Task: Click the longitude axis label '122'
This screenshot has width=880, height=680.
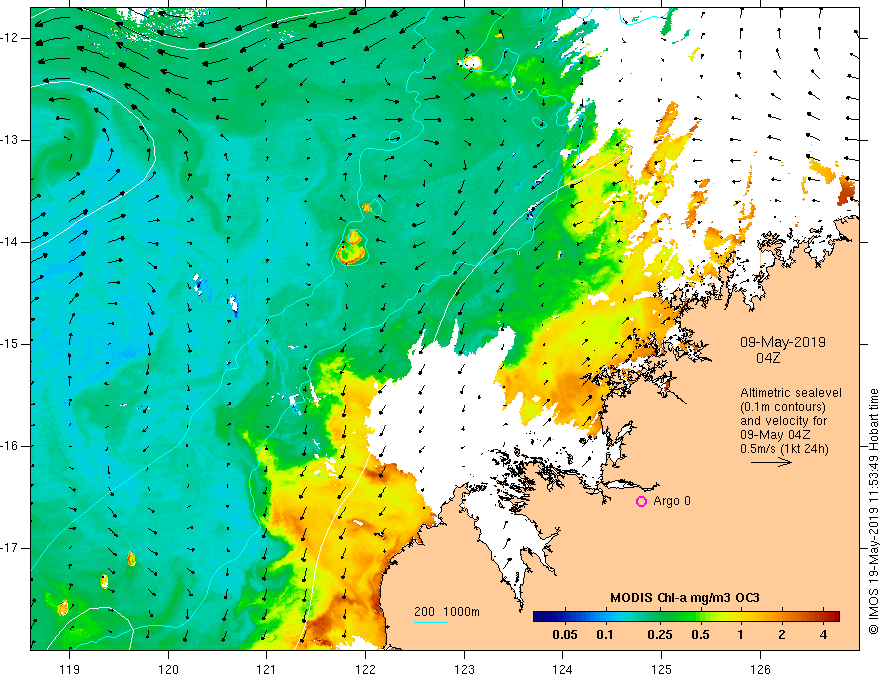Action: tap(365, 669)
